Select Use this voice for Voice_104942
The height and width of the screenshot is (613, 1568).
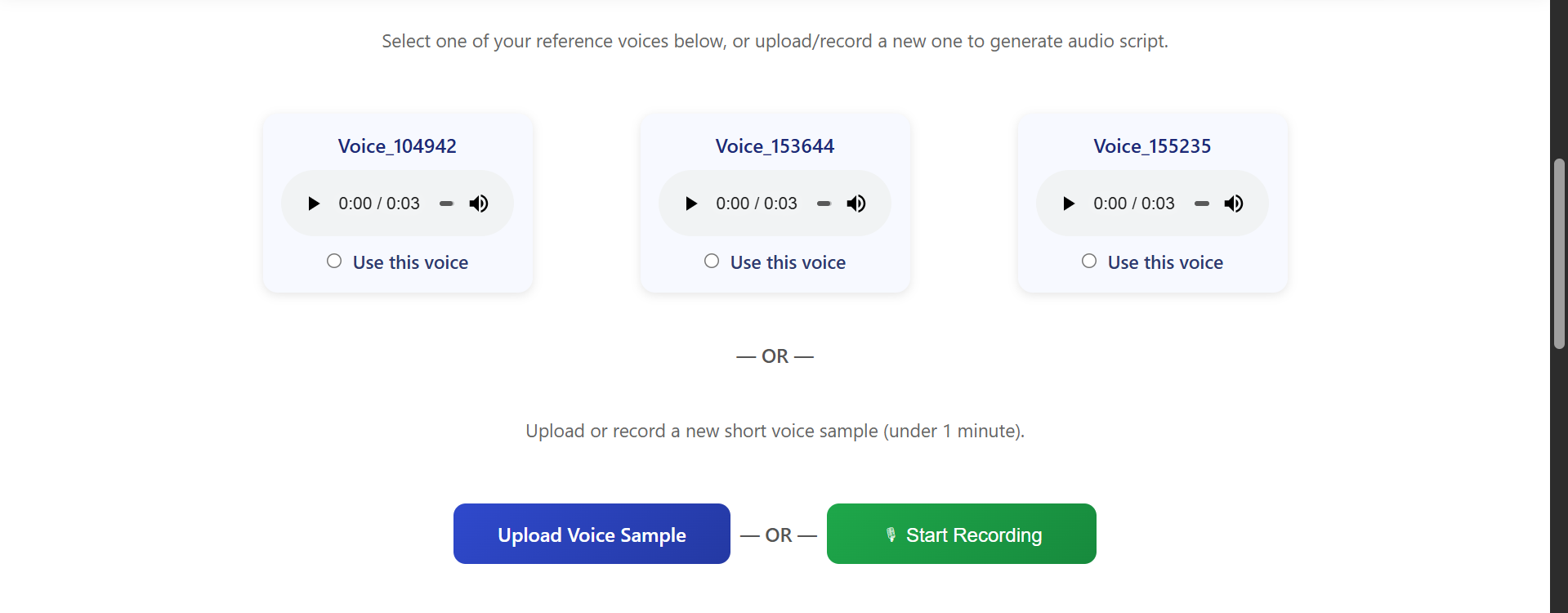tap(333, 261)
